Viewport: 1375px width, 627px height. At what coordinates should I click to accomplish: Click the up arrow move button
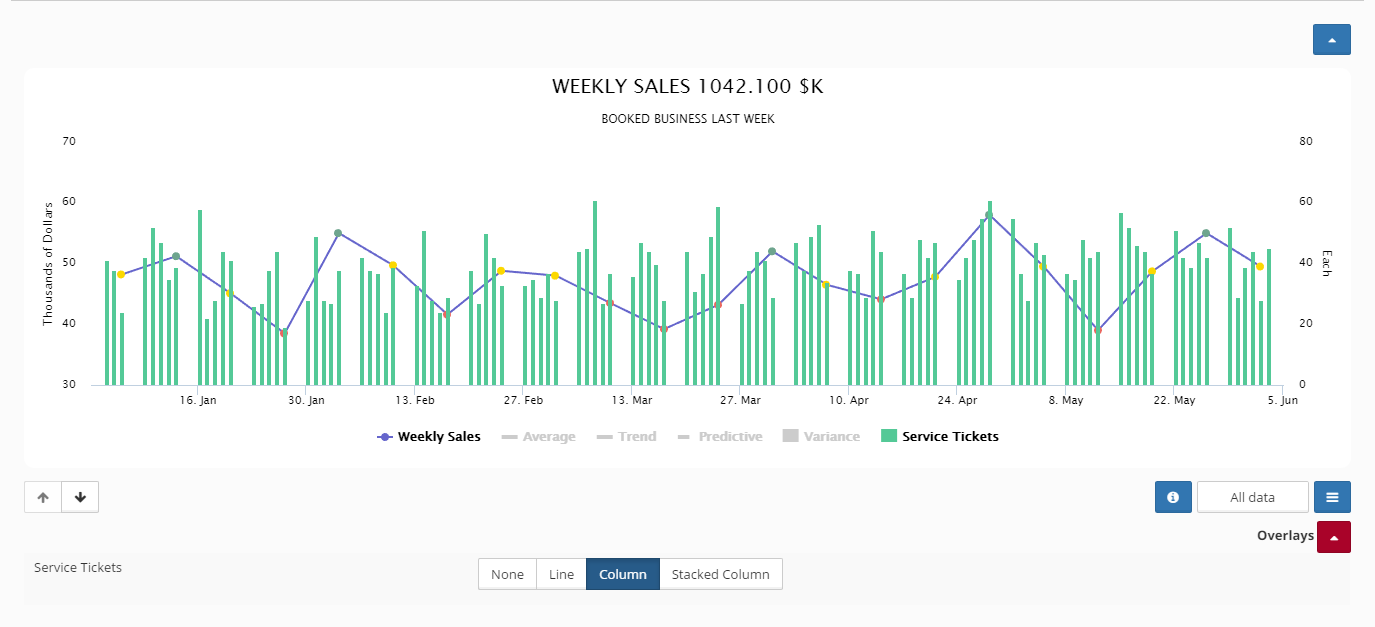[x=43, y=497]
